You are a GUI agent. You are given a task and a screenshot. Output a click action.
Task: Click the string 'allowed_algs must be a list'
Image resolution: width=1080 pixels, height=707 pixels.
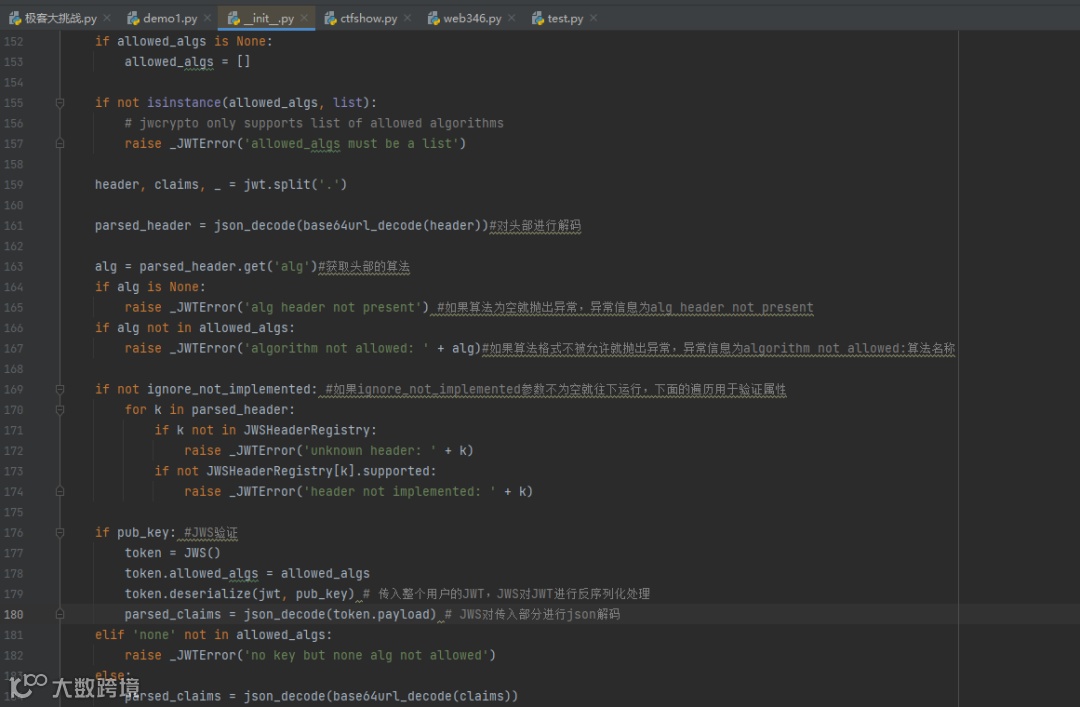point(351,143)
